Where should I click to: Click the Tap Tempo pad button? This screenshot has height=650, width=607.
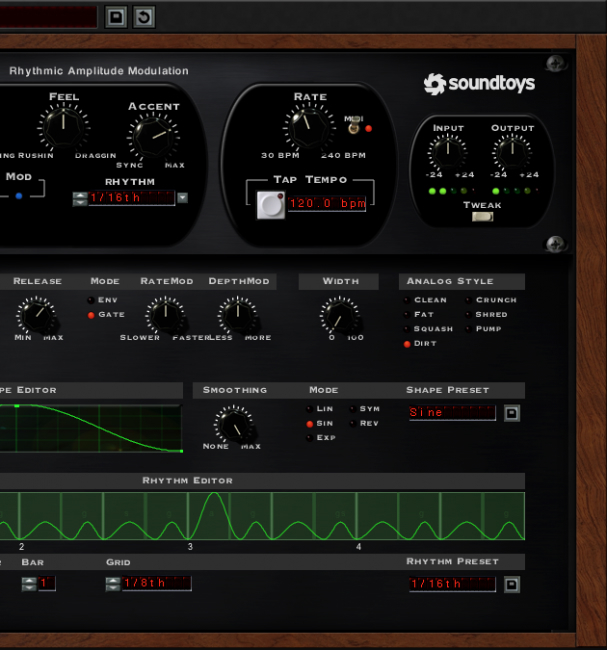[271, 205]
